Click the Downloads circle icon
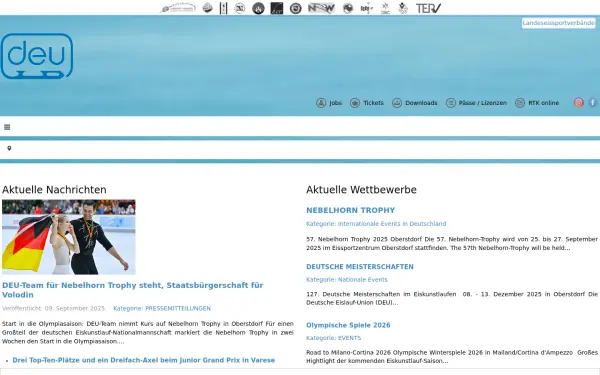This screenshot has width=600, height=375. point(397,103)
